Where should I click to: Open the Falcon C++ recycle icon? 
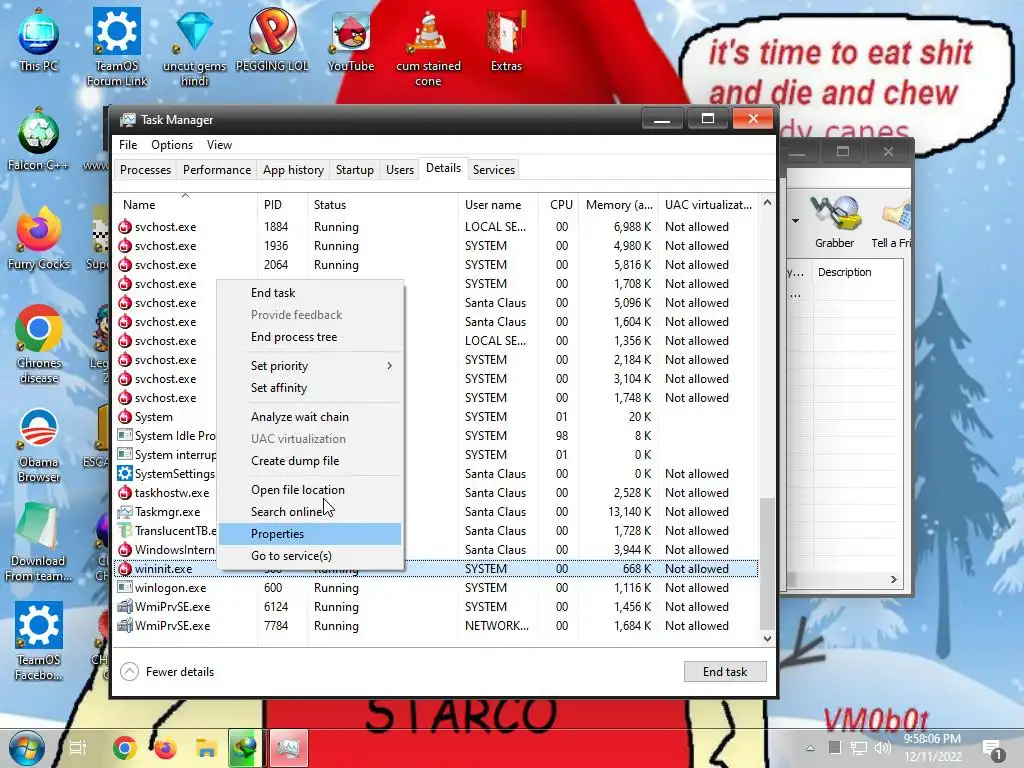tap(39, 140)
